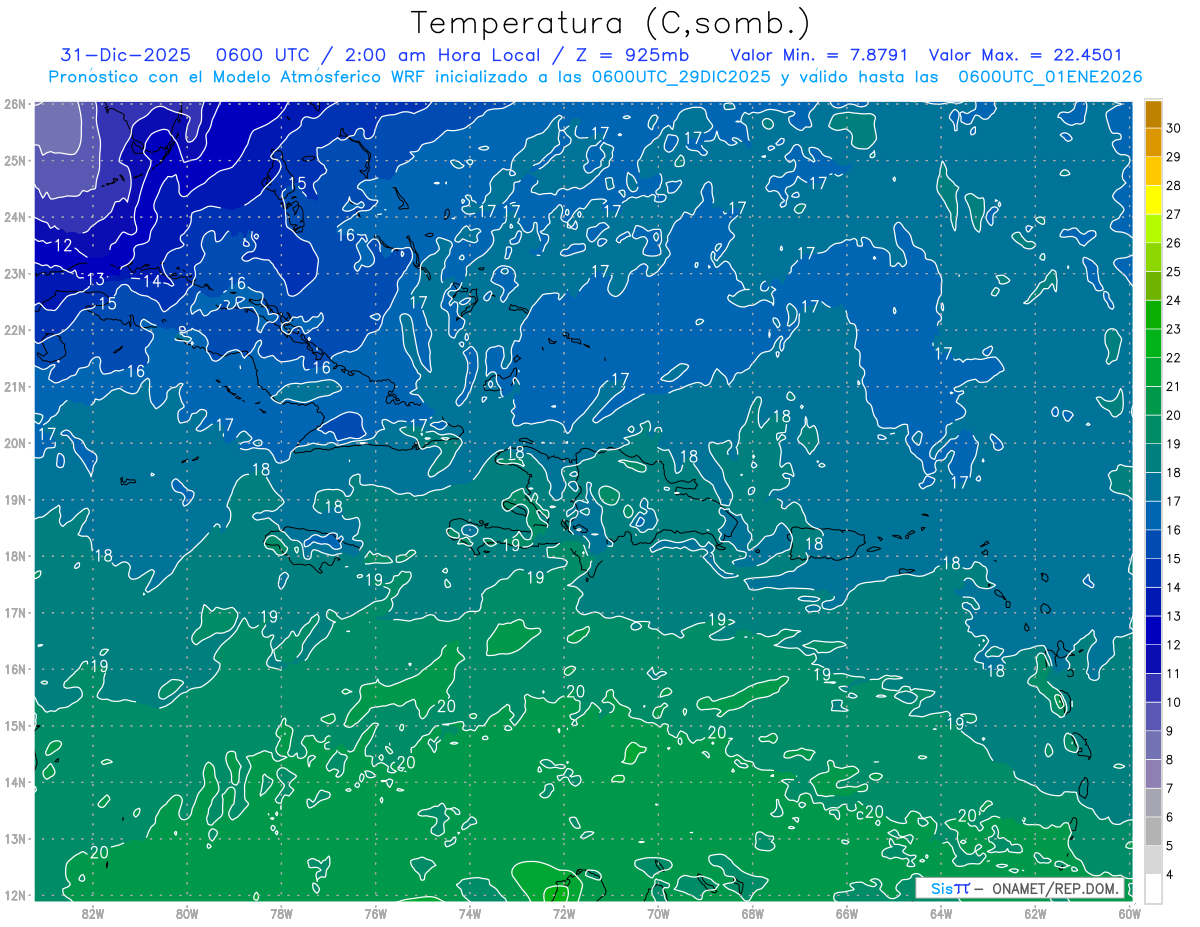Click the 19N latitude axis label

tap(14, 499)
